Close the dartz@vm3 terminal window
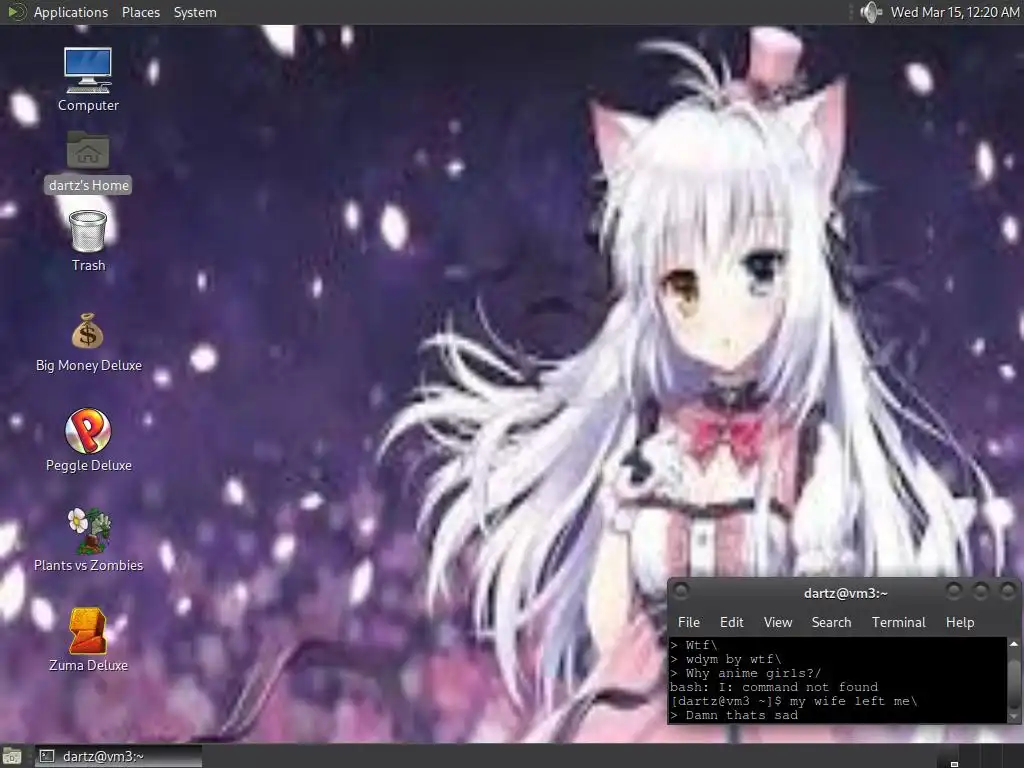The image size is (1024, 768). (1008, 592)
